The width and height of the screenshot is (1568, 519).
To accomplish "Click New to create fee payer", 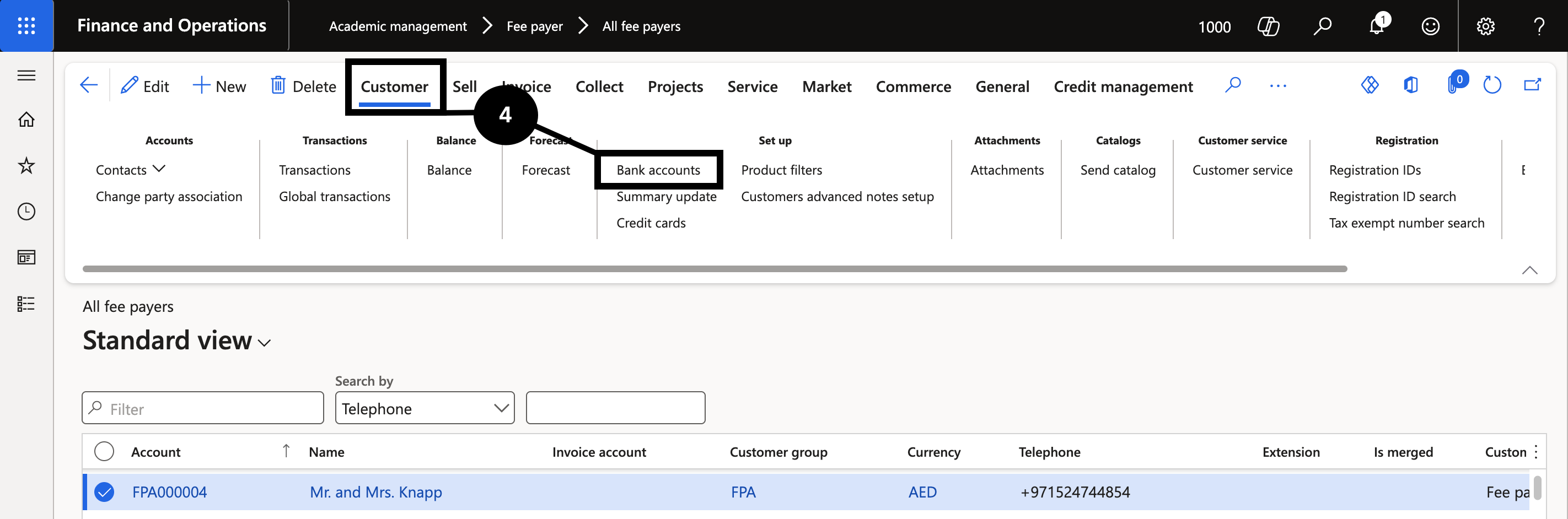I will [219, 86].
